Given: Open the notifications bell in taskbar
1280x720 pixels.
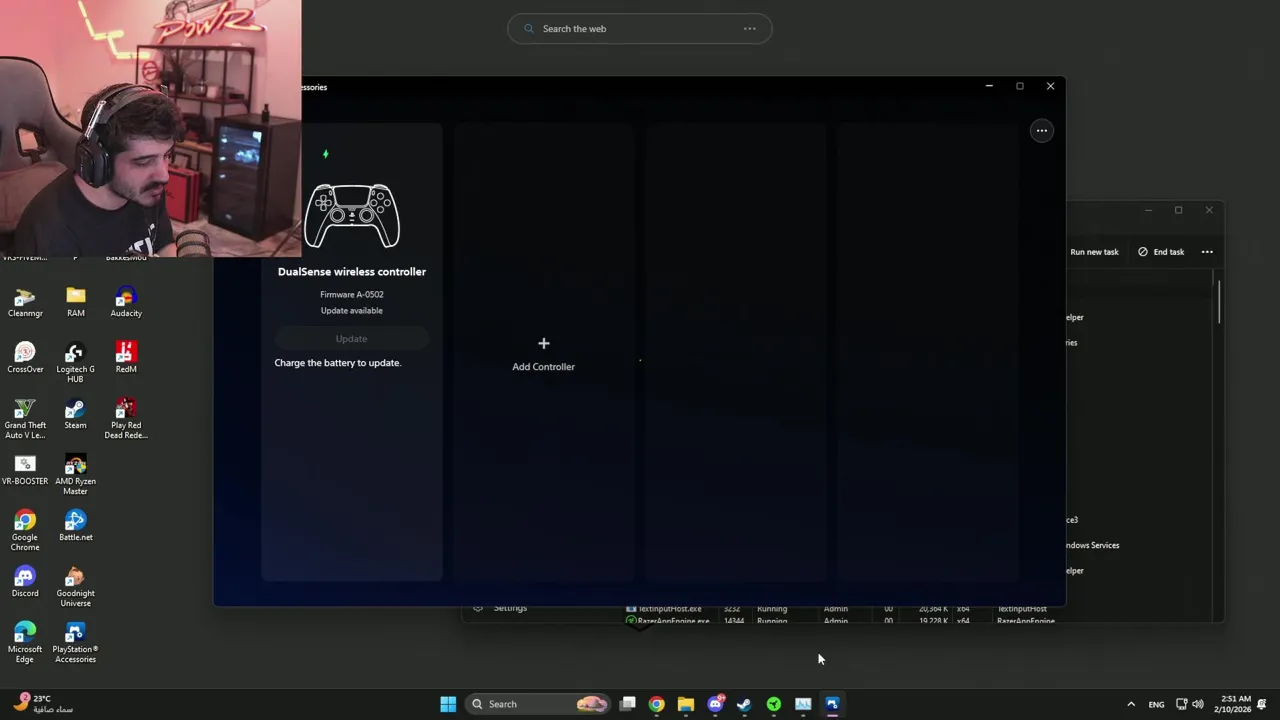Looking at the screenshot, I should [1263, 704].
